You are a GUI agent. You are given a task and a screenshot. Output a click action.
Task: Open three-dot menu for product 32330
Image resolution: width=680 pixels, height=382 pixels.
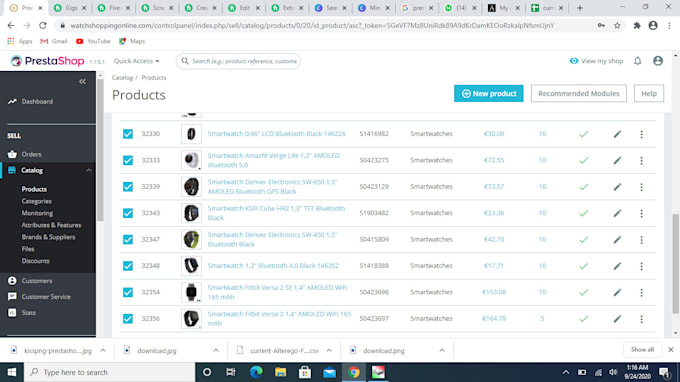tap(641, 134)
